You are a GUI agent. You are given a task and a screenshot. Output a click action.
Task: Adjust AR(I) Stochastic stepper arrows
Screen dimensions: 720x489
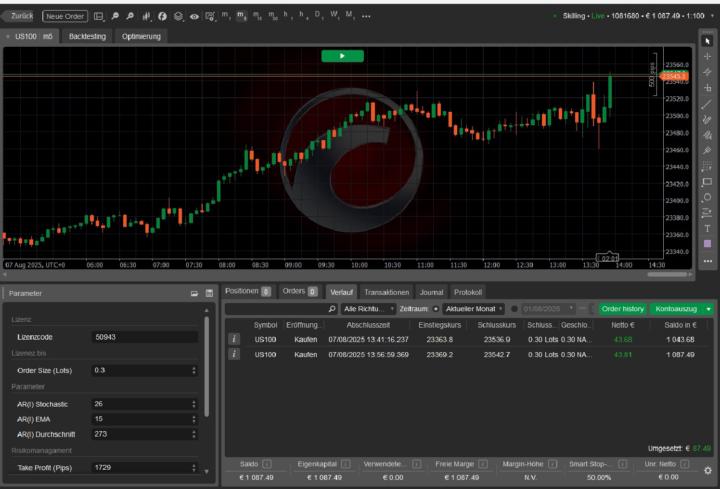[194, 404]
